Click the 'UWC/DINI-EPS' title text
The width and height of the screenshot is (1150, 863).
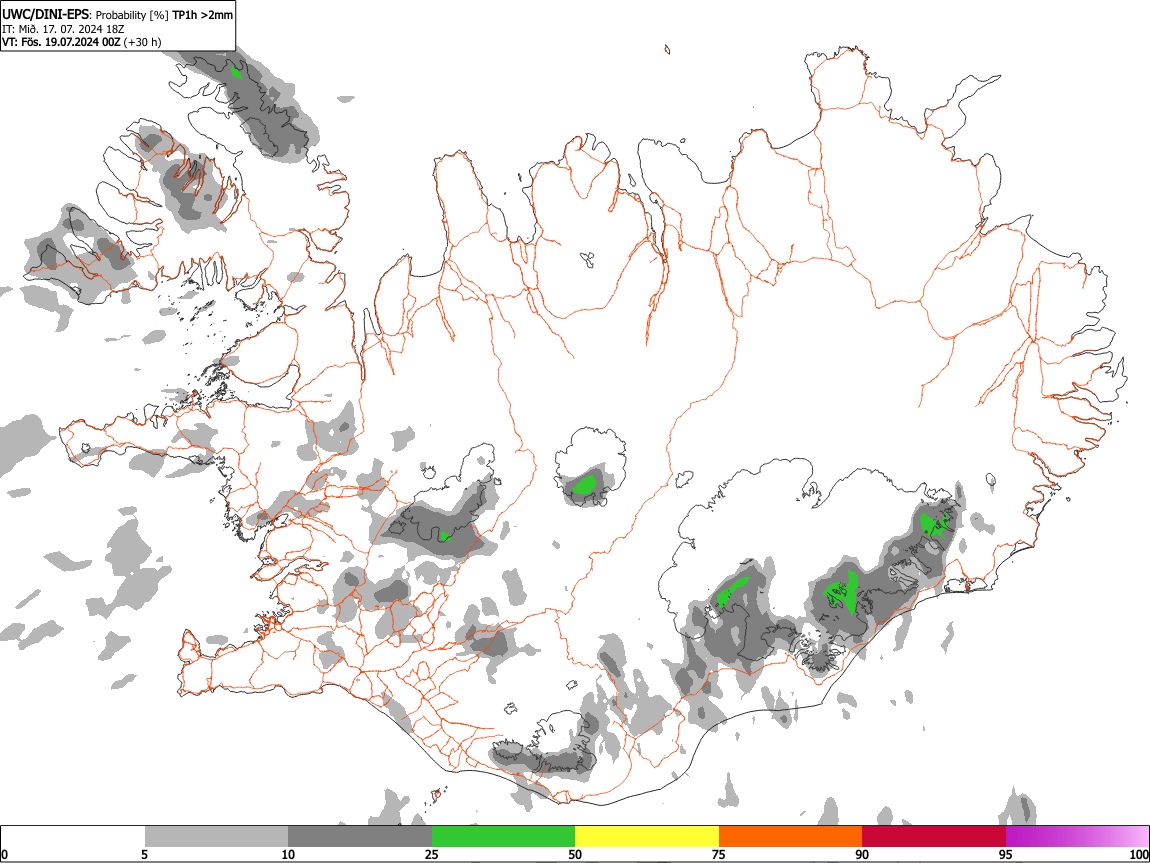46,14
